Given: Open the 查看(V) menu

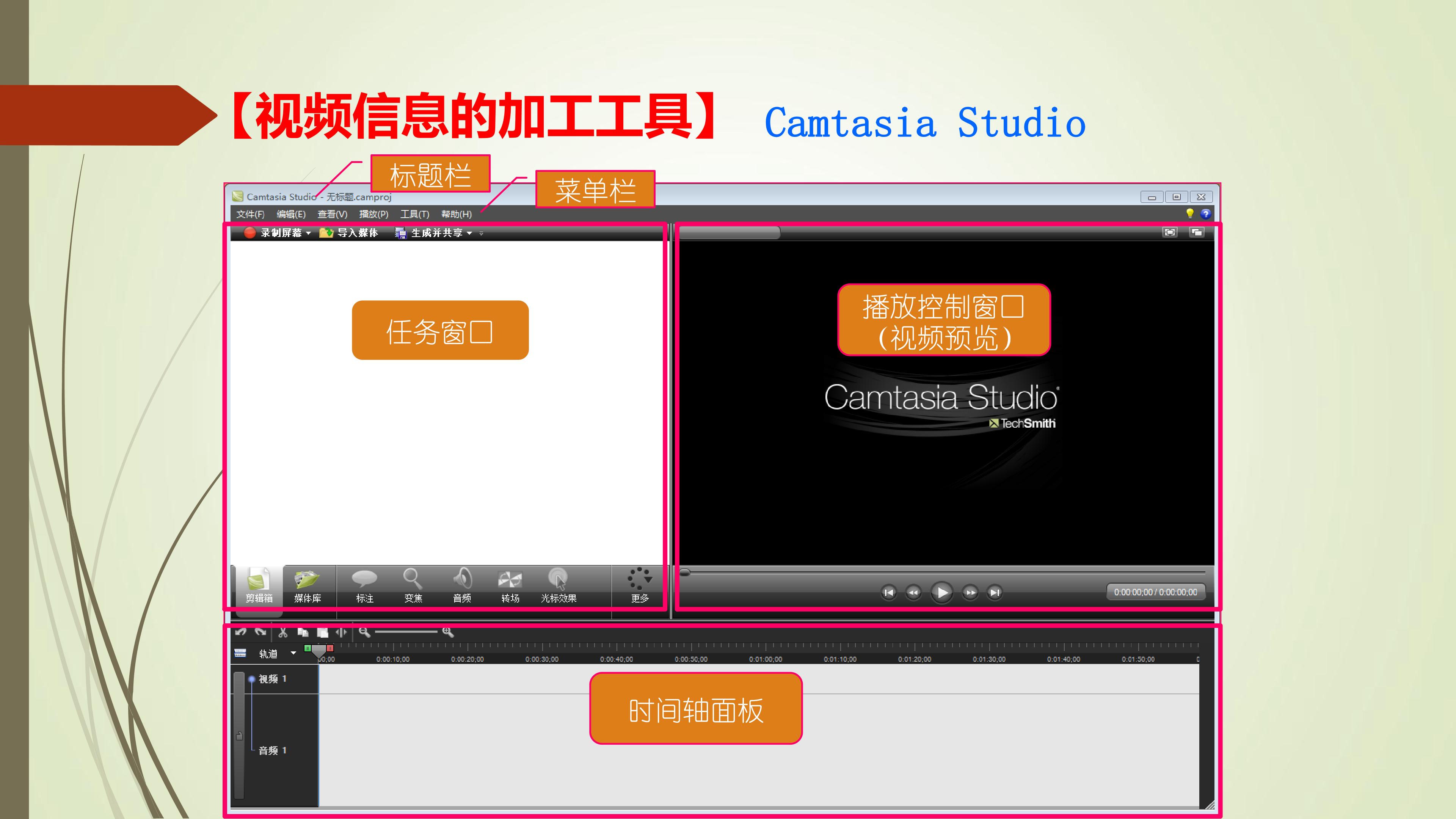Looking at the screenshot, I should [333, 214].
